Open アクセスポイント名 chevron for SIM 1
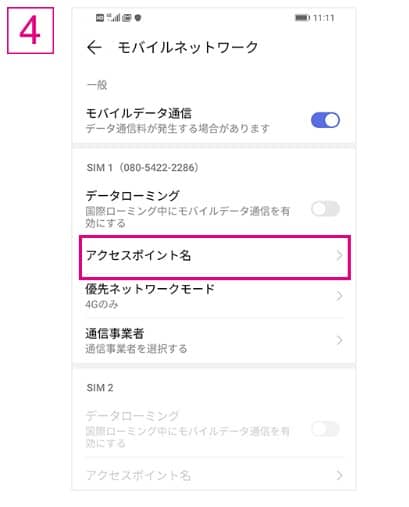The image size is (409, 507). 339,256
